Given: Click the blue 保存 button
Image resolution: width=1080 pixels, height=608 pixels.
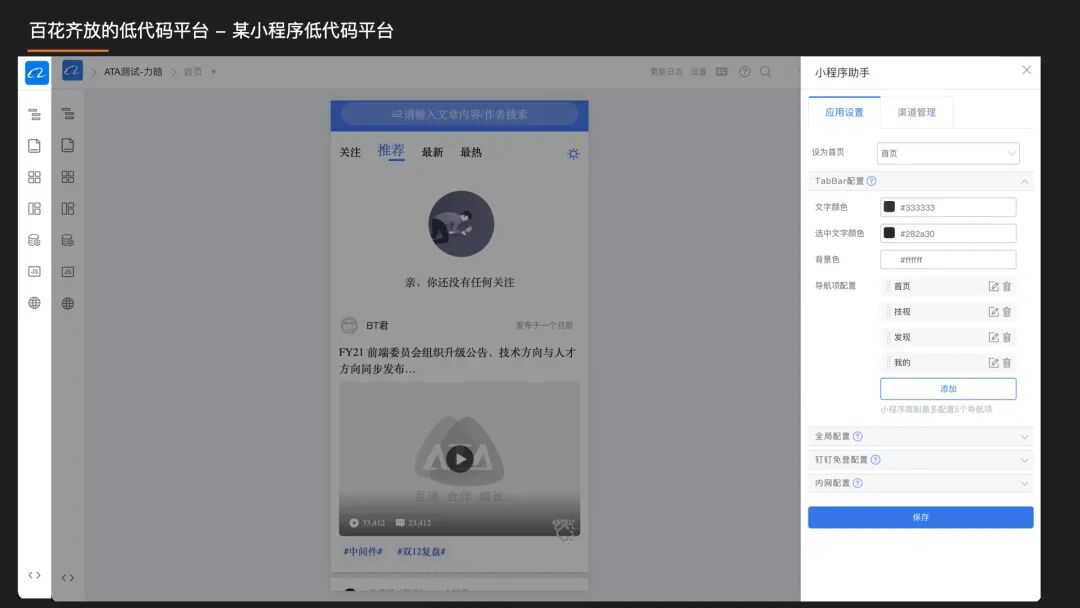Looking at the screenshot, I should tap(920, 517).
